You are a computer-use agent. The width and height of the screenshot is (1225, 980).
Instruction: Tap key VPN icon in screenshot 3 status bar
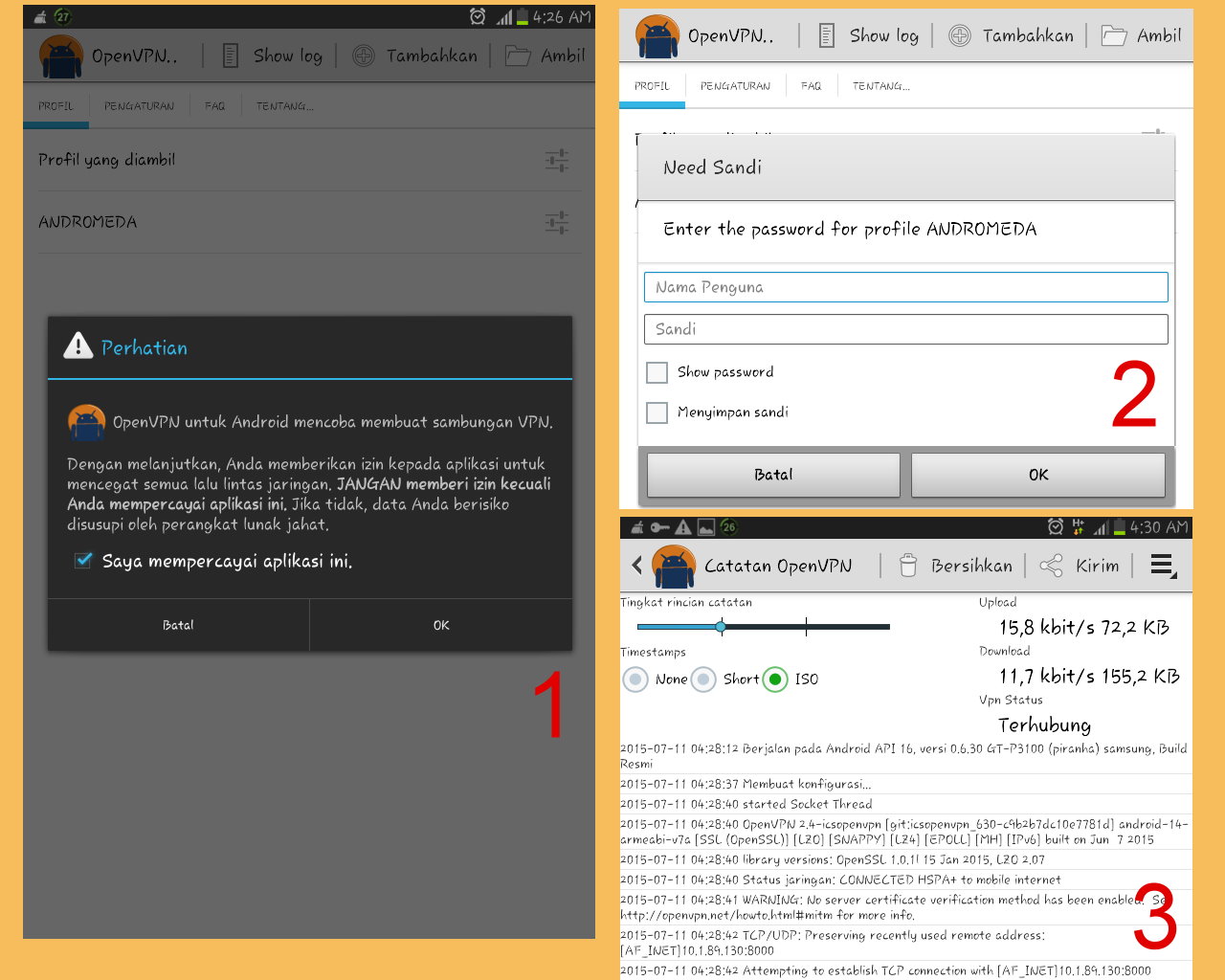click(x=660, y=527)
